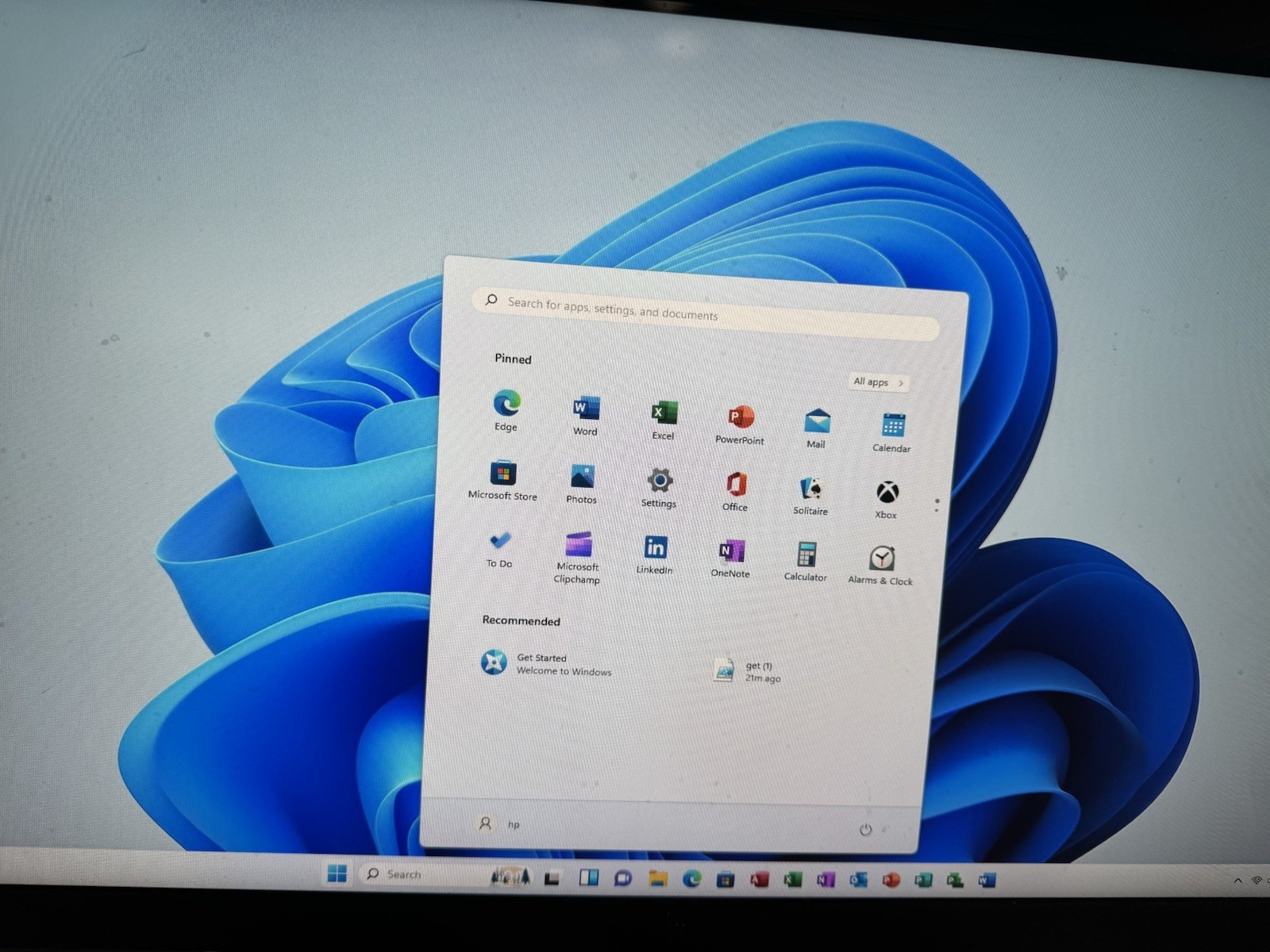Image resolution: width=1270 pixels, height=952 pixels.
Task: Open Chat from the taskbar
Action: [x=622, y=878]
